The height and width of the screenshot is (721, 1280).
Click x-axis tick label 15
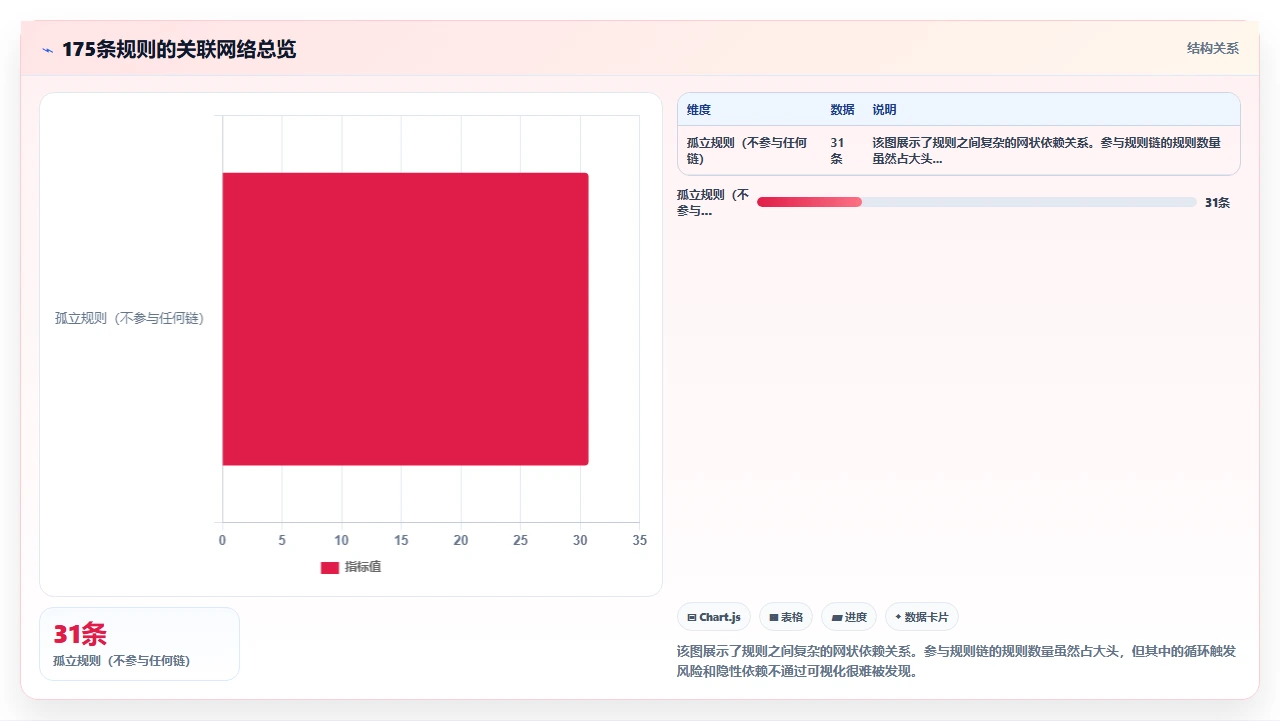pyautogui.click(x=401, y=540)
